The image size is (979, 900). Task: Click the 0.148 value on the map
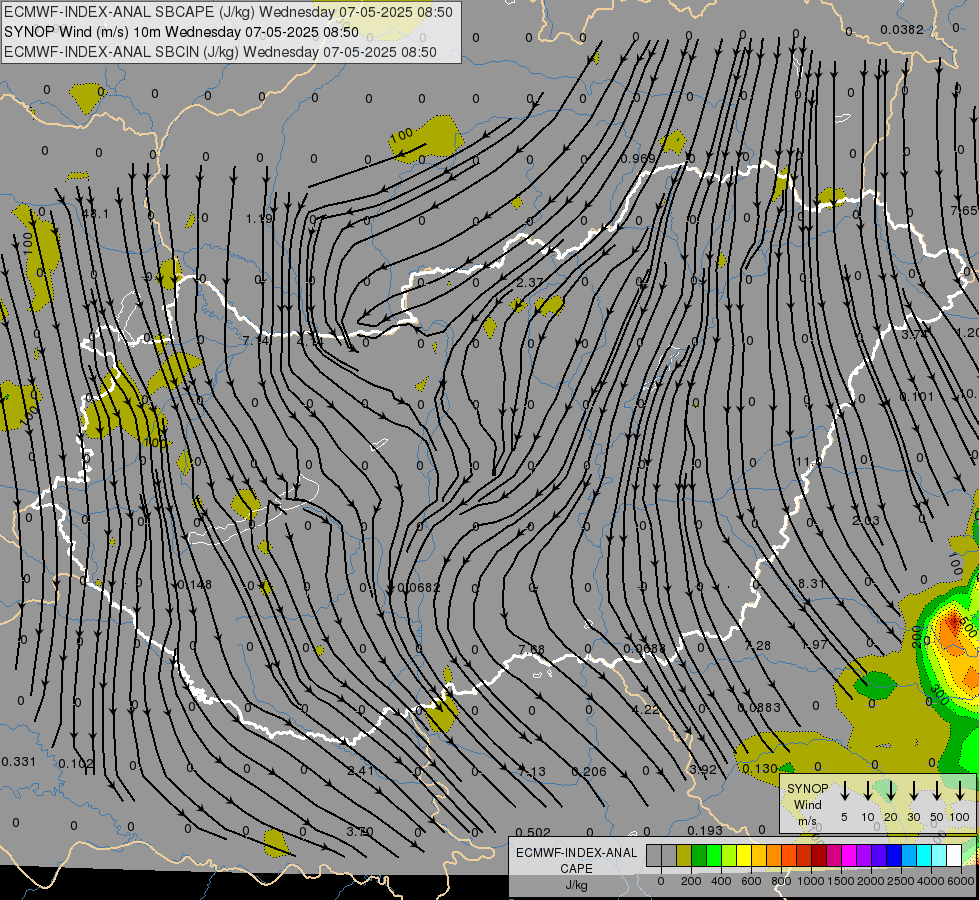point(195,585)
